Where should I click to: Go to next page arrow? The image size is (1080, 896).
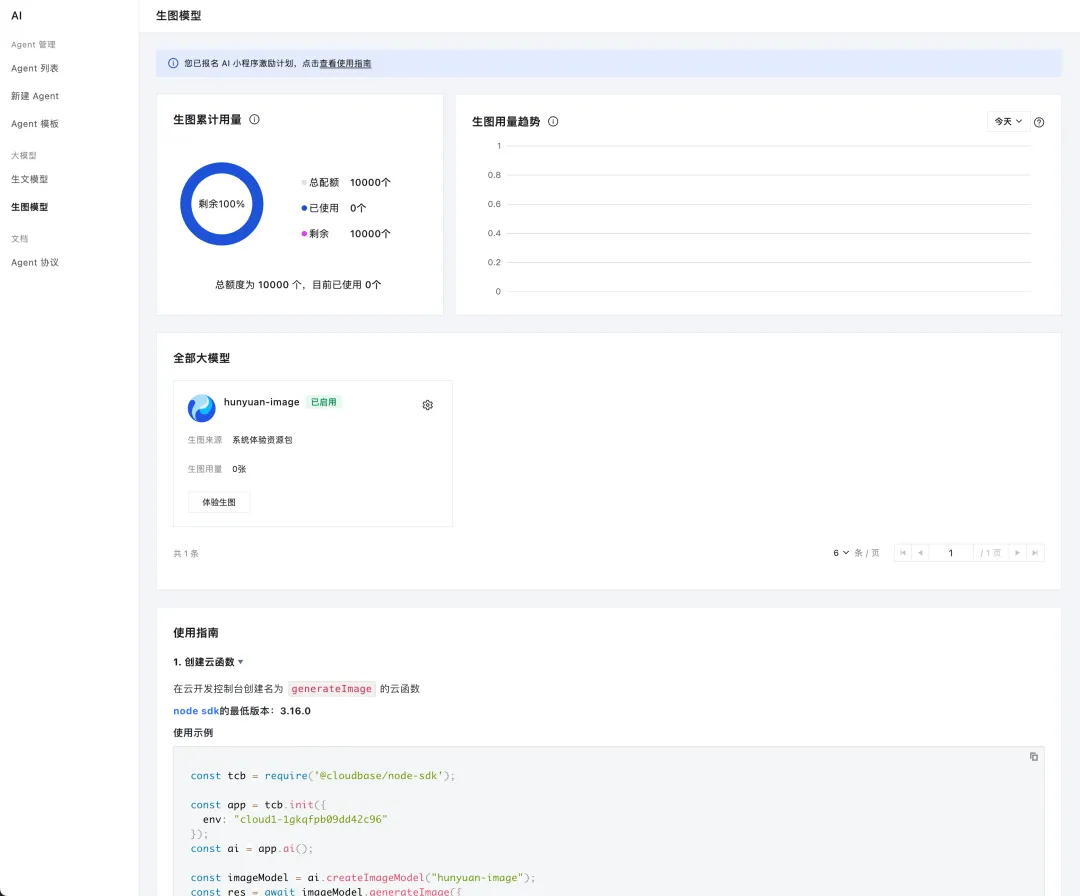1017,553
